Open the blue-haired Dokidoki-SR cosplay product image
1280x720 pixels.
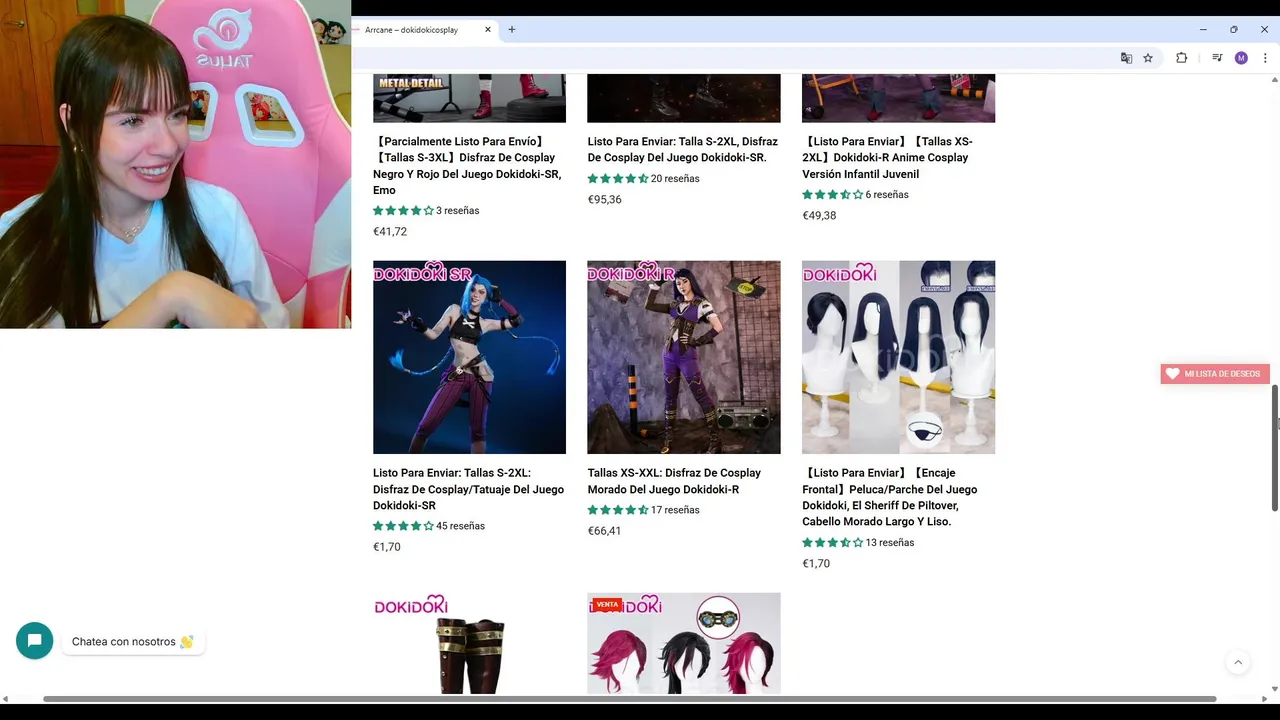point(469,357)
